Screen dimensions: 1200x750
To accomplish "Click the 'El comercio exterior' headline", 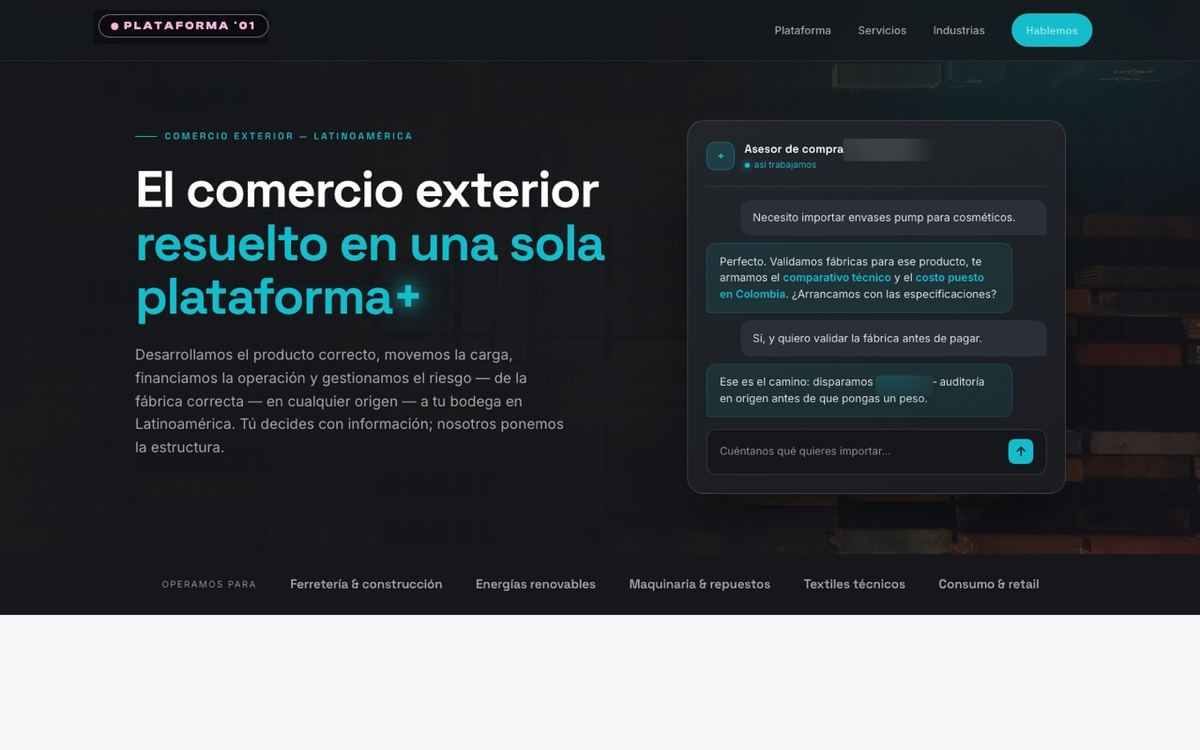I will pos(367,190).
